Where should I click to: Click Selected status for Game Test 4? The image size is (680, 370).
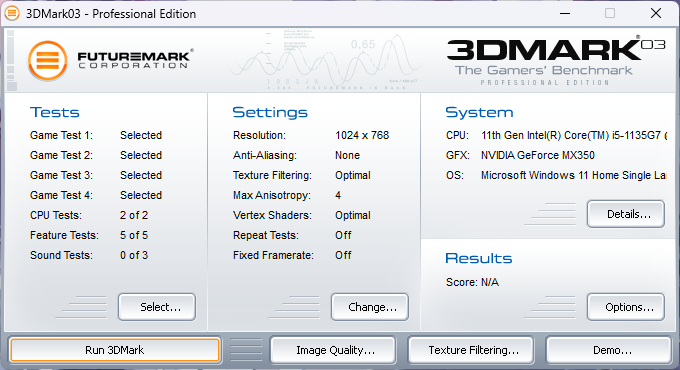[141, 195]
